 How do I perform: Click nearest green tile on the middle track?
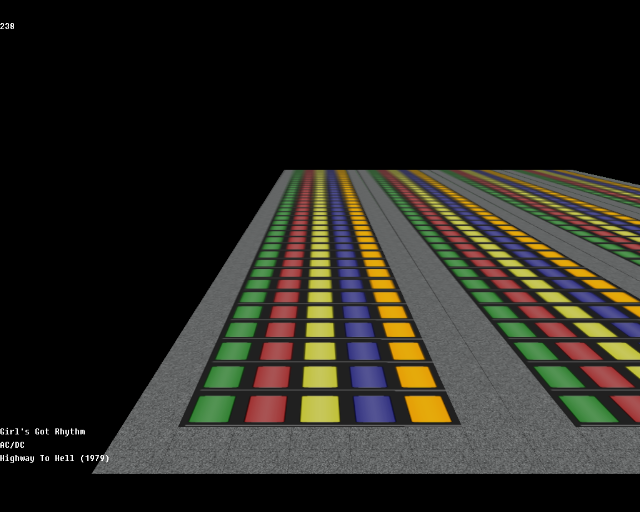tap(588, 409)
